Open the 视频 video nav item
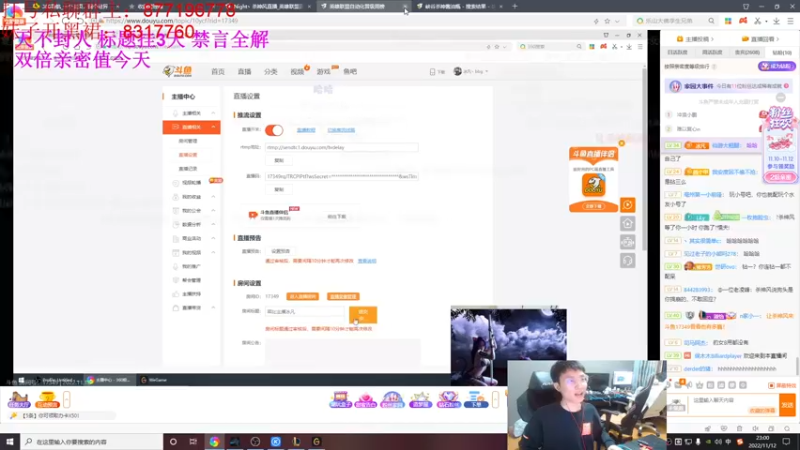The width and height of the screenshot is (800, 450). (x=297, y=71)
